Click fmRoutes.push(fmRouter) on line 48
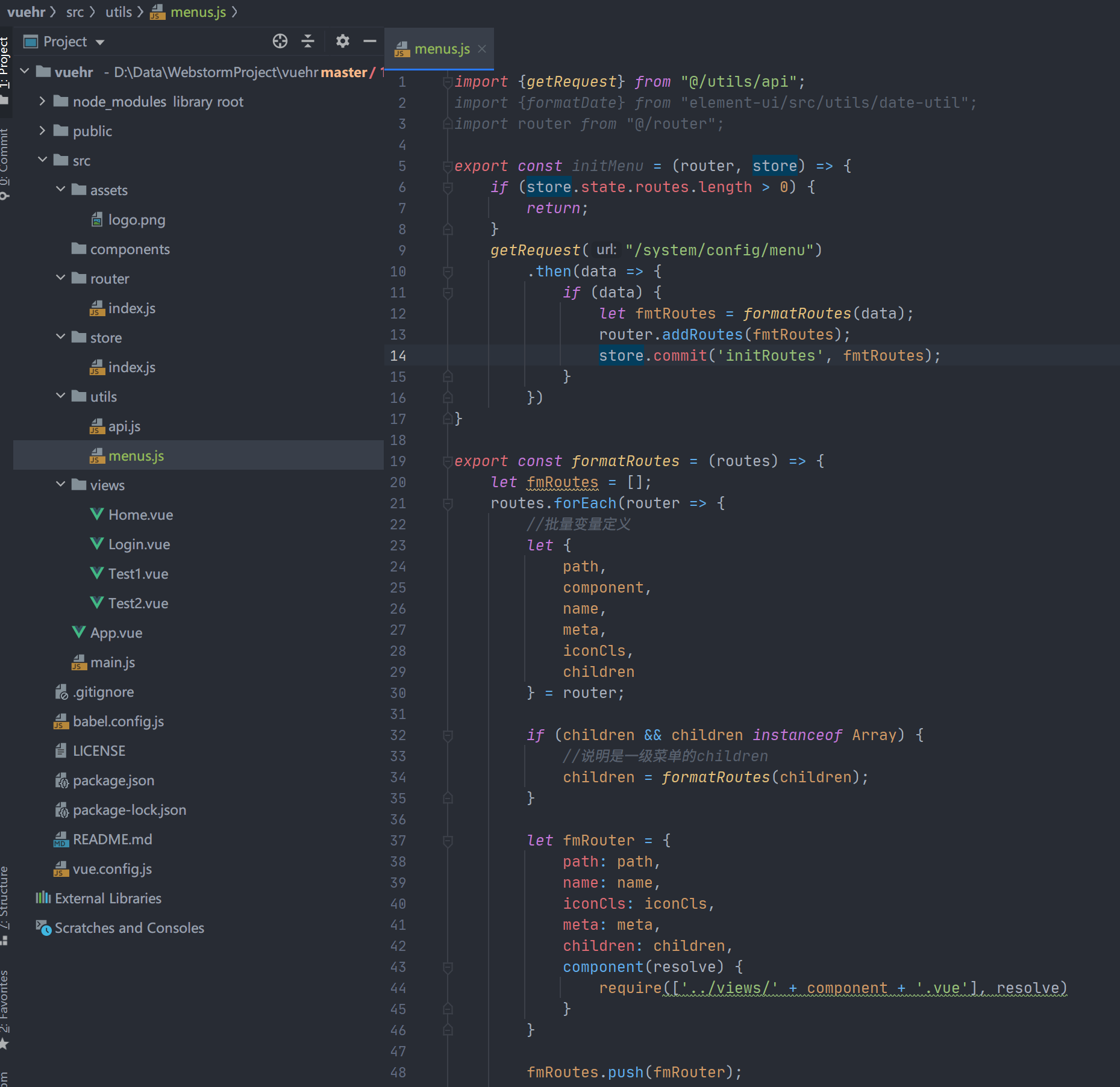 pos(634,1073)
